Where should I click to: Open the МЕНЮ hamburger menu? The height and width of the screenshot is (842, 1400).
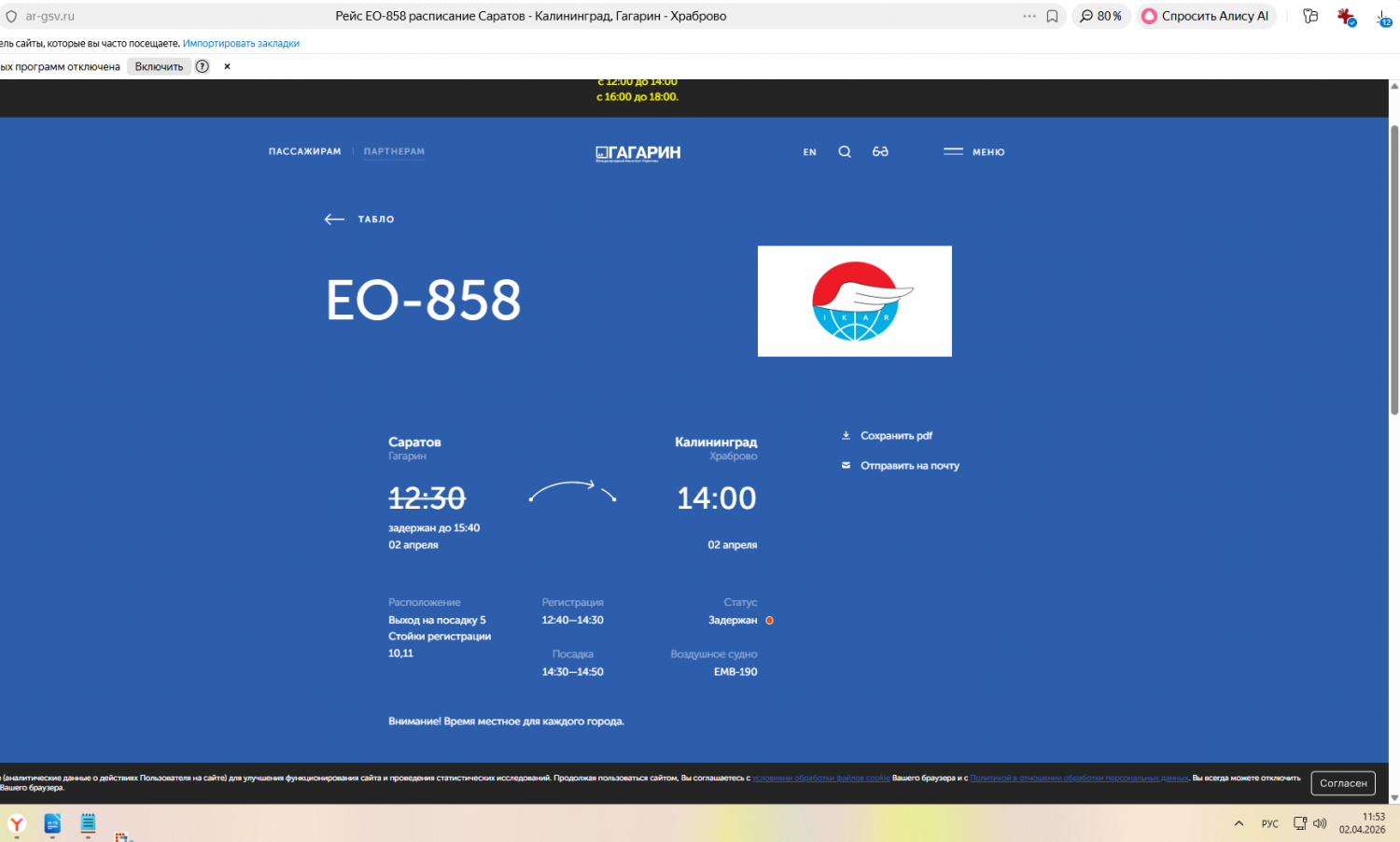tap(974, 152)
